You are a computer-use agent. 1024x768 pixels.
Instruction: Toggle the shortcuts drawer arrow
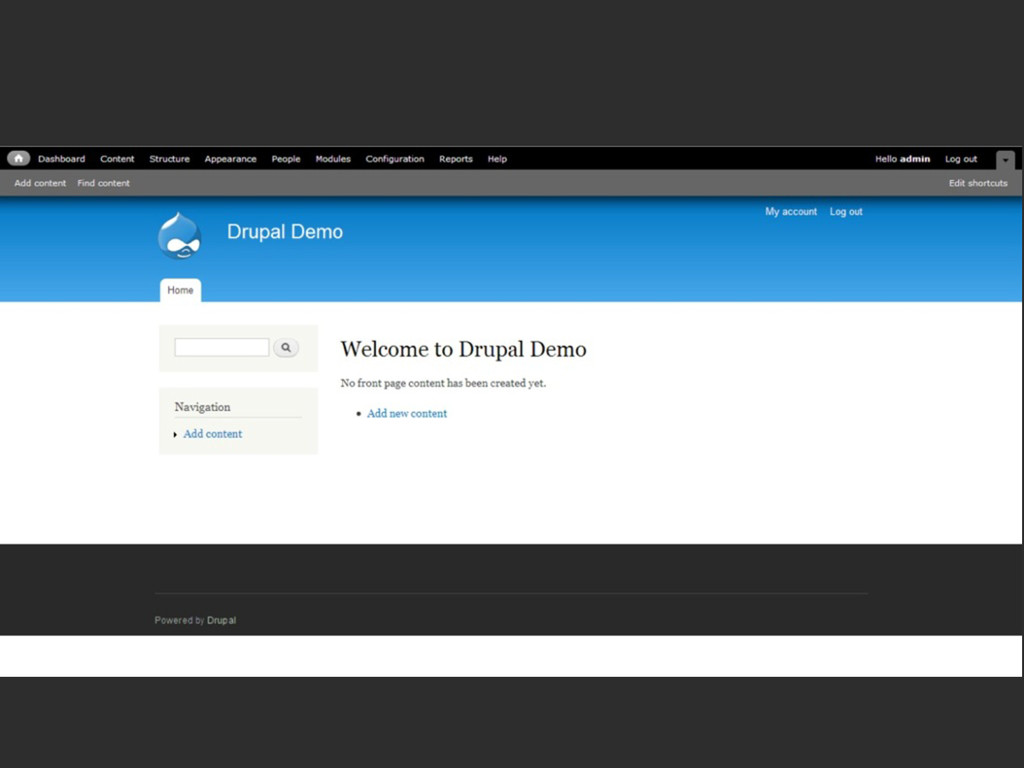(x=1005, y=160)
